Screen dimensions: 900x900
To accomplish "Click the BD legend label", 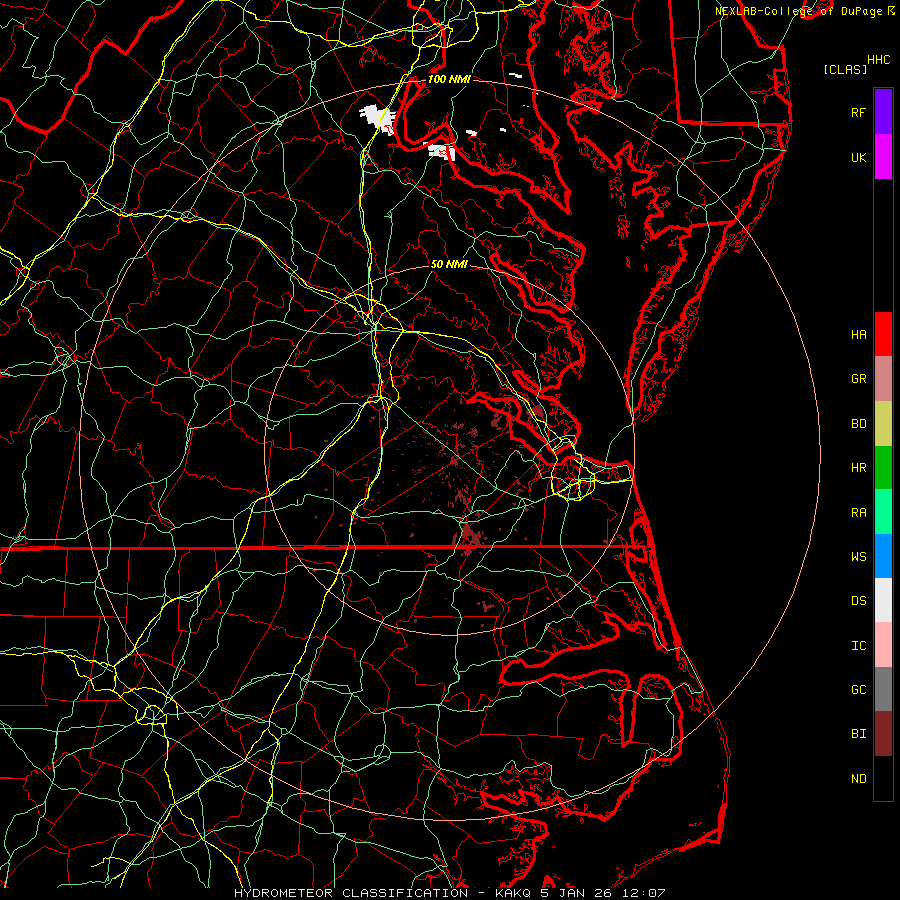I will [x=858, y=424].
